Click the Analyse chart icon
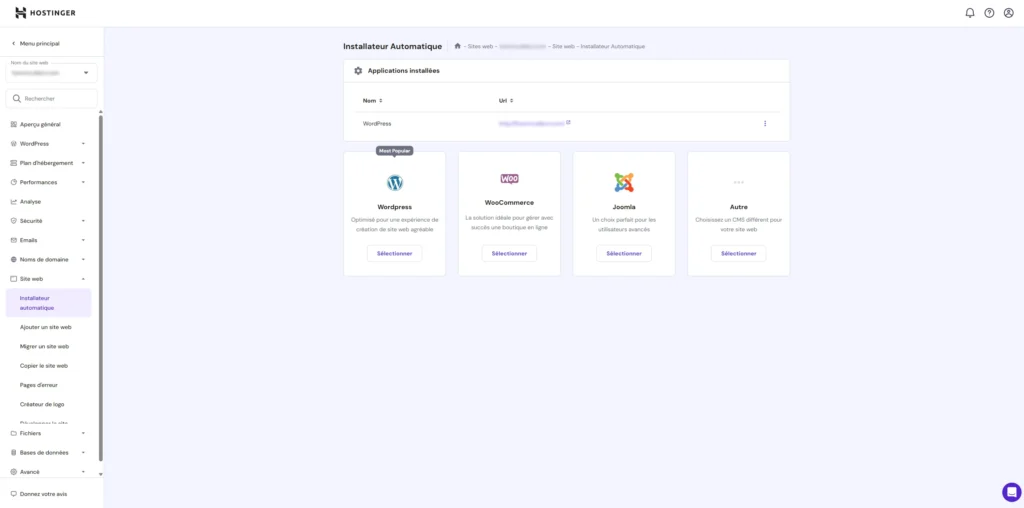 click(x=14, y=202)
